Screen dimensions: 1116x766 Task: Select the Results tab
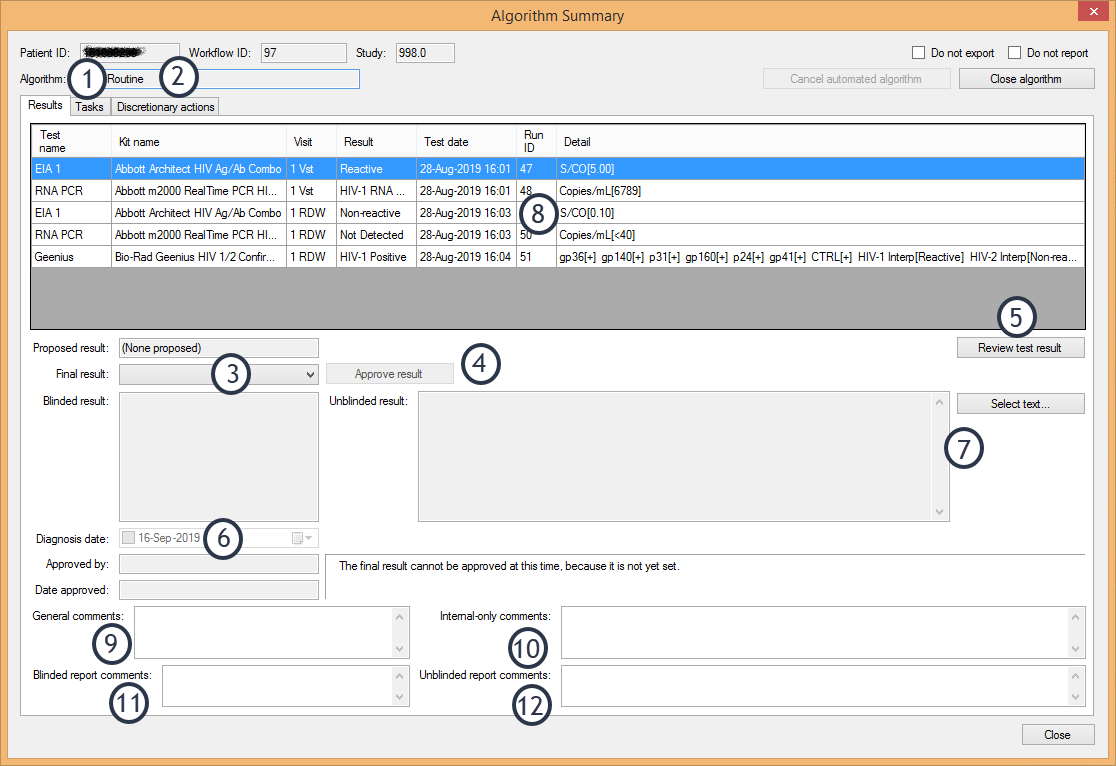pos(45,105)
